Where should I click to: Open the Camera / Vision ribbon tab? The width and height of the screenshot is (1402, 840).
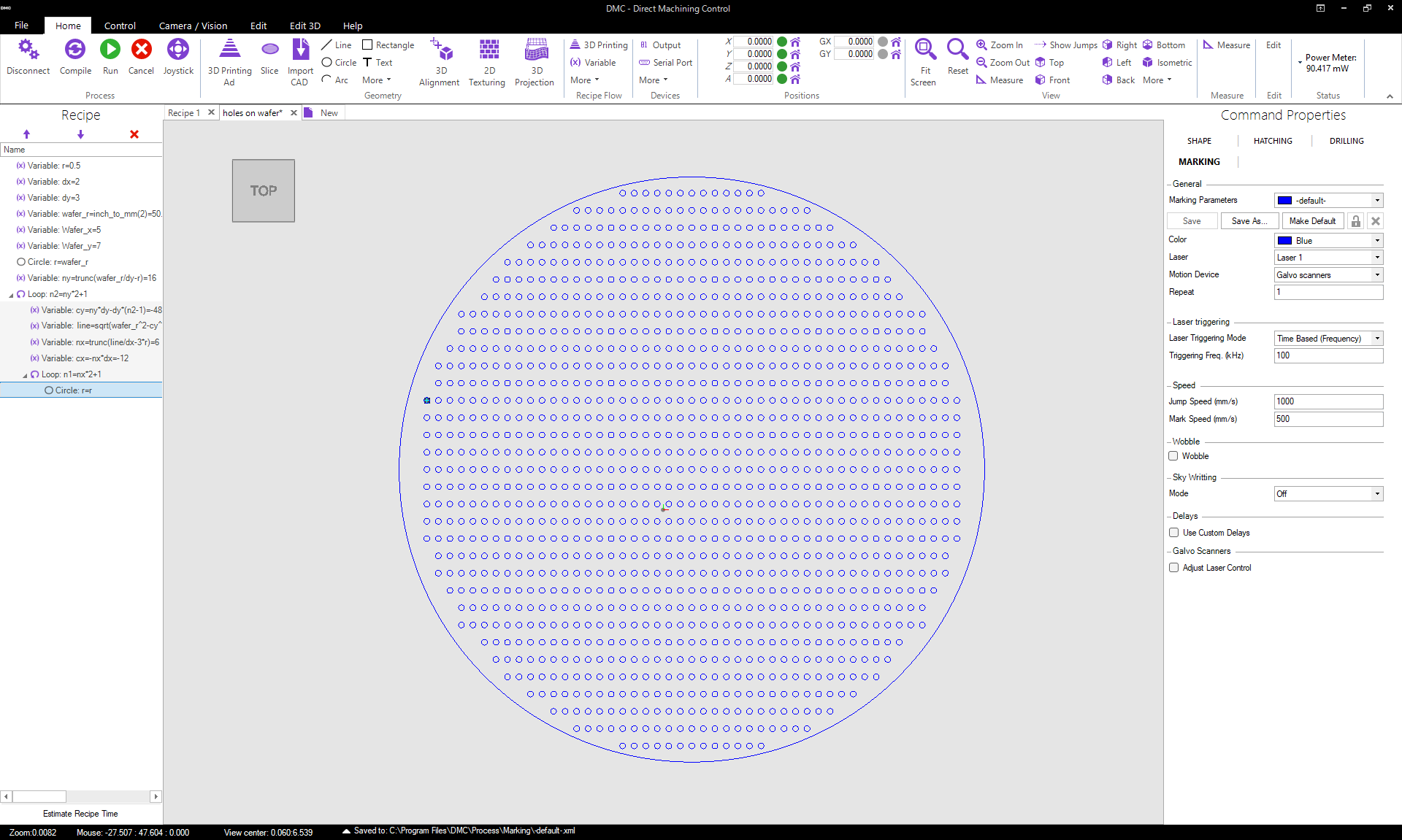[x=193, y=26]
